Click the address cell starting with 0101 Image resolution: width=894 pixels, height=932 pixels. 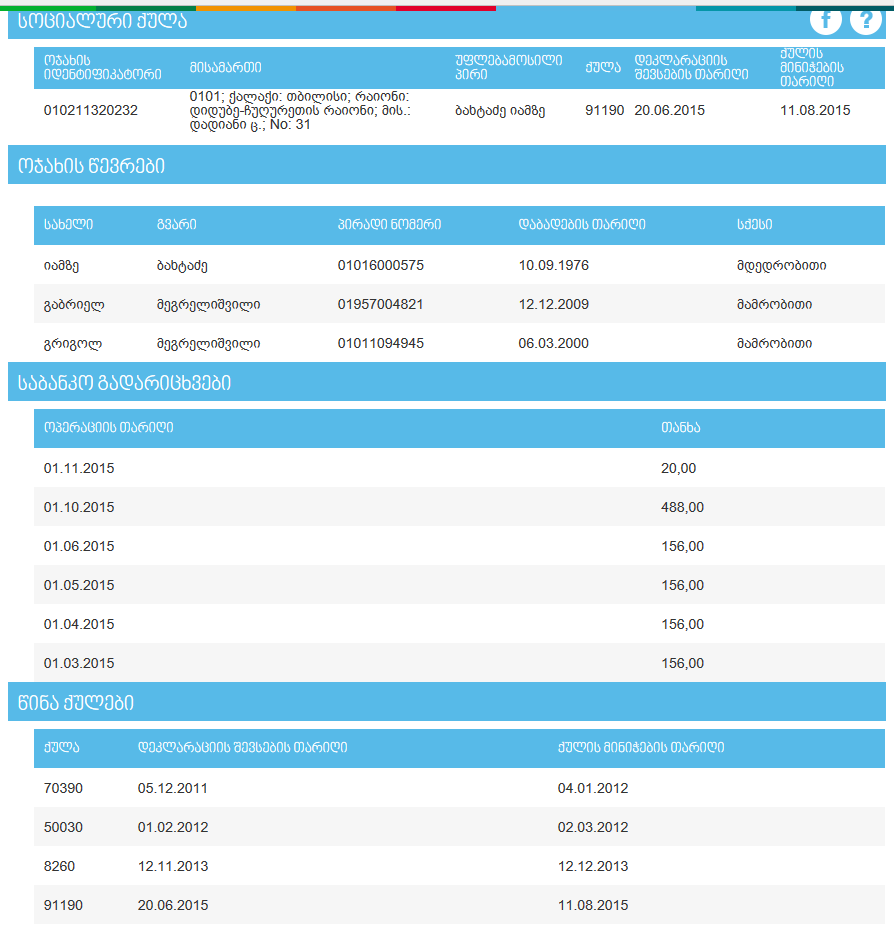[299, 110]
